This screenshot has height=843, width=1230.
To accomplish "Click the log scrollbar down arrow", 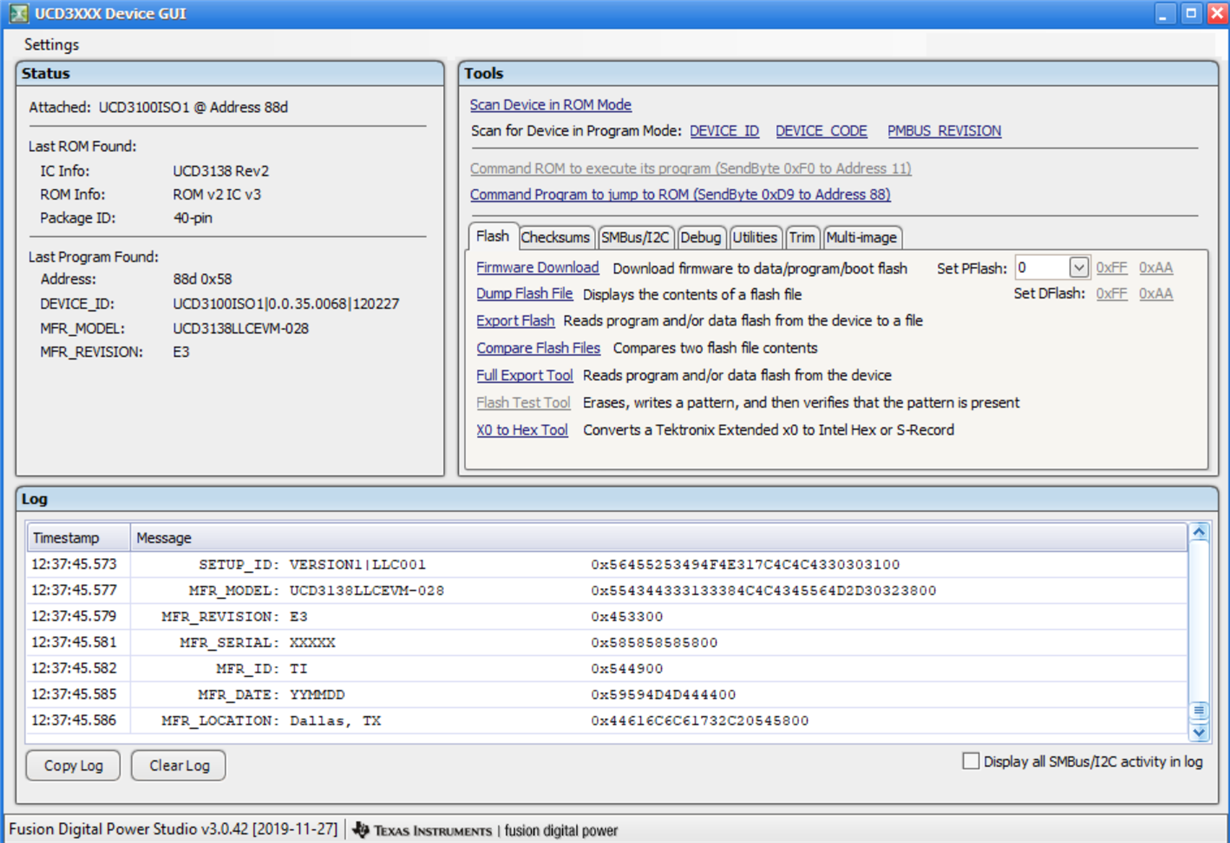I will [1199, 732].
